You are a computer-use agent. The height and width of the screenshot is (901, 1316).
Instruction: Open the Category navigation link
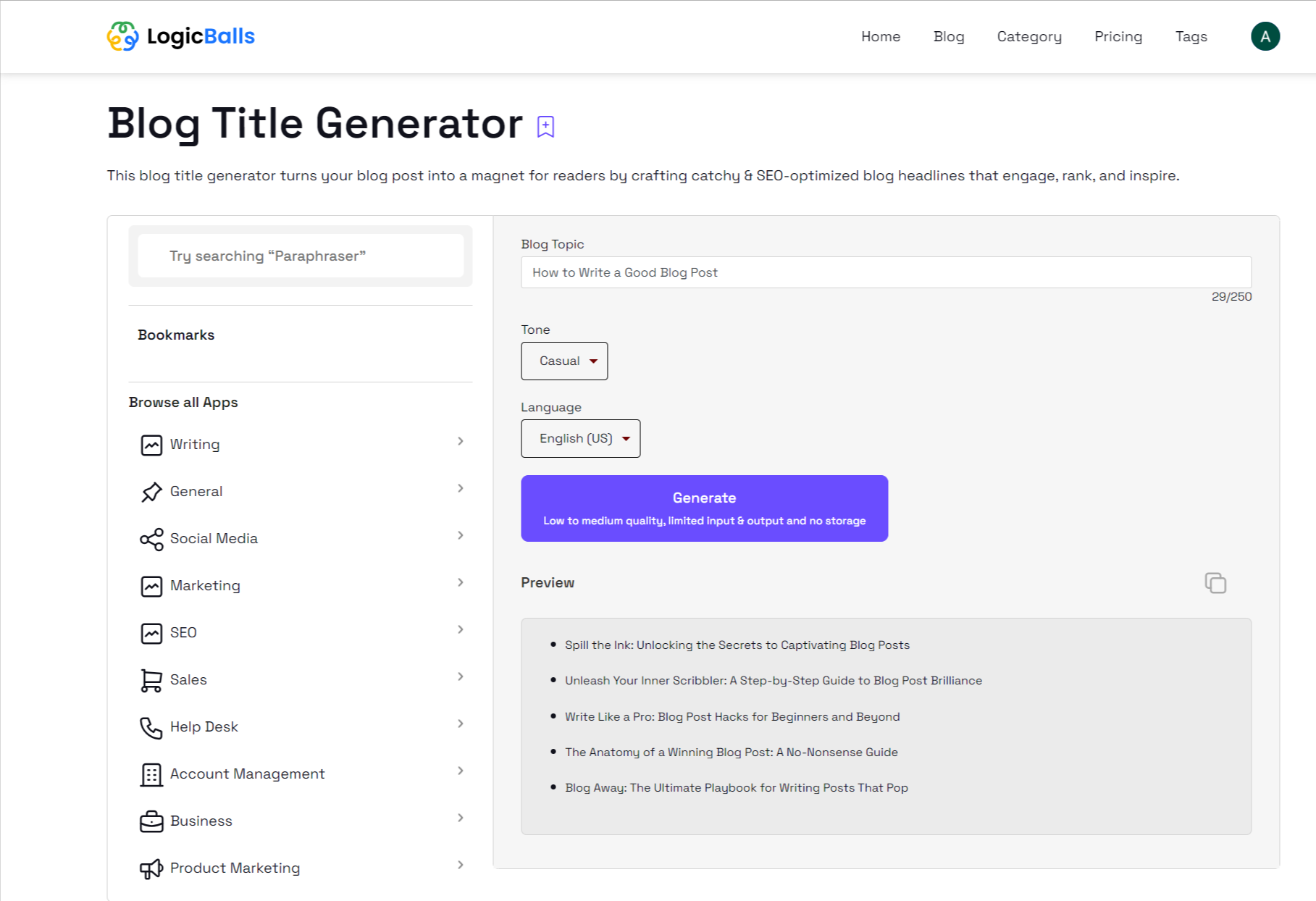point(1029,36)
